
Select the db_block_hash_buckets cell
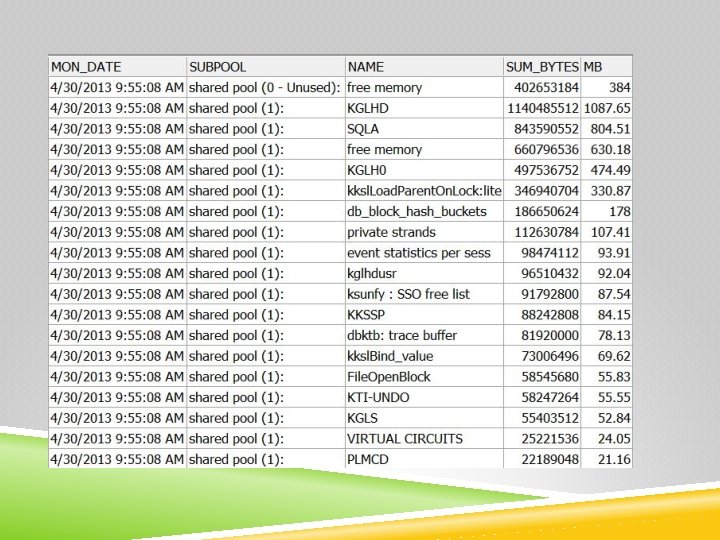(424, 211)
